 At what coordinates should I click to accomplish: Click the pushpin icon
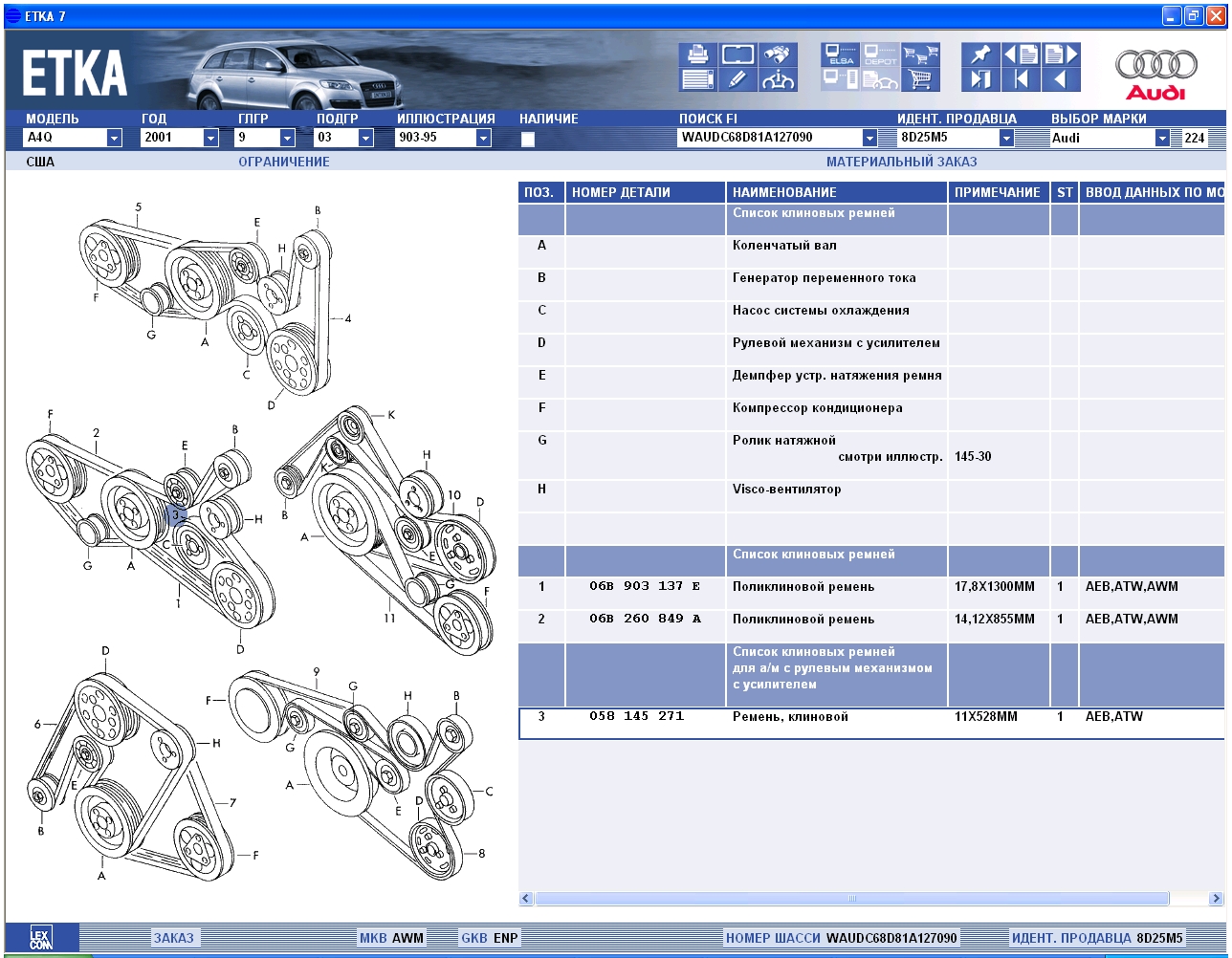coord(980,54)
